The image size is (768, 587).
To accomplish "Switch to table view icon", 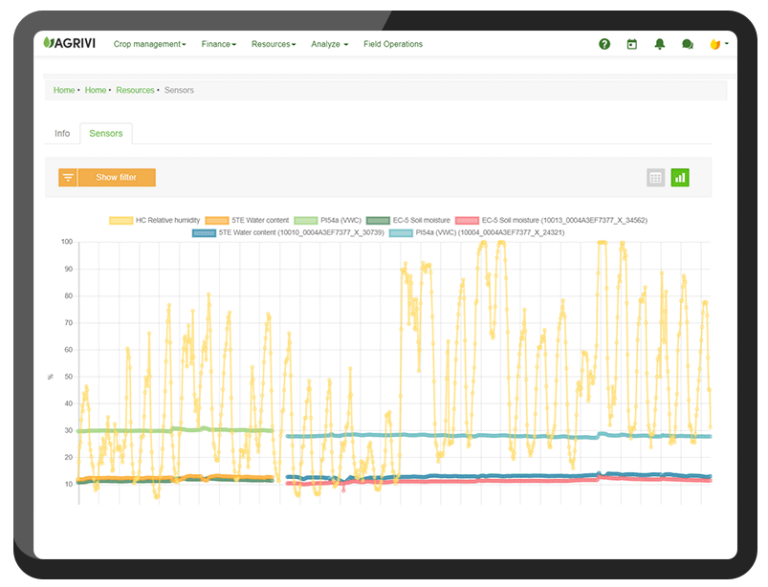I will point(655,177).
